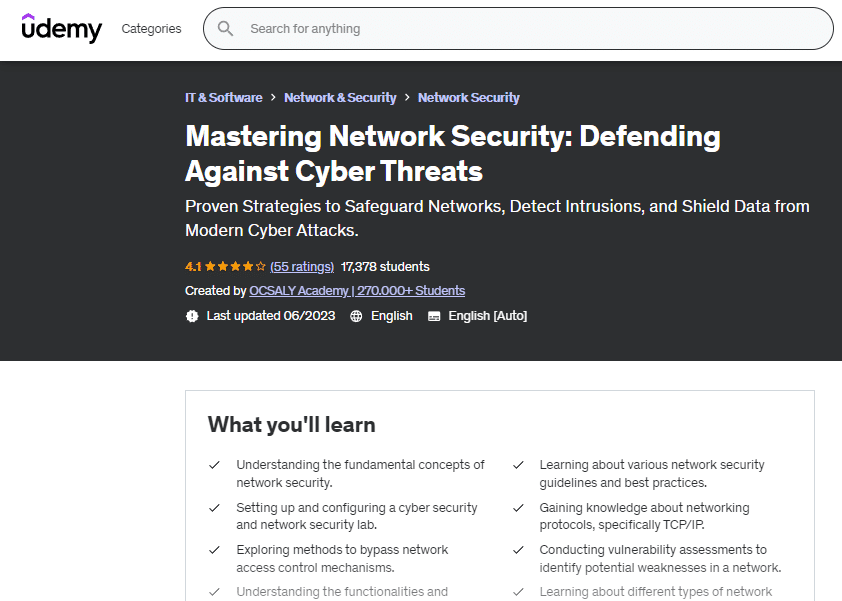Open the Categories menu
Viewport: 842px width, 601px height.
tap(151, 29)
